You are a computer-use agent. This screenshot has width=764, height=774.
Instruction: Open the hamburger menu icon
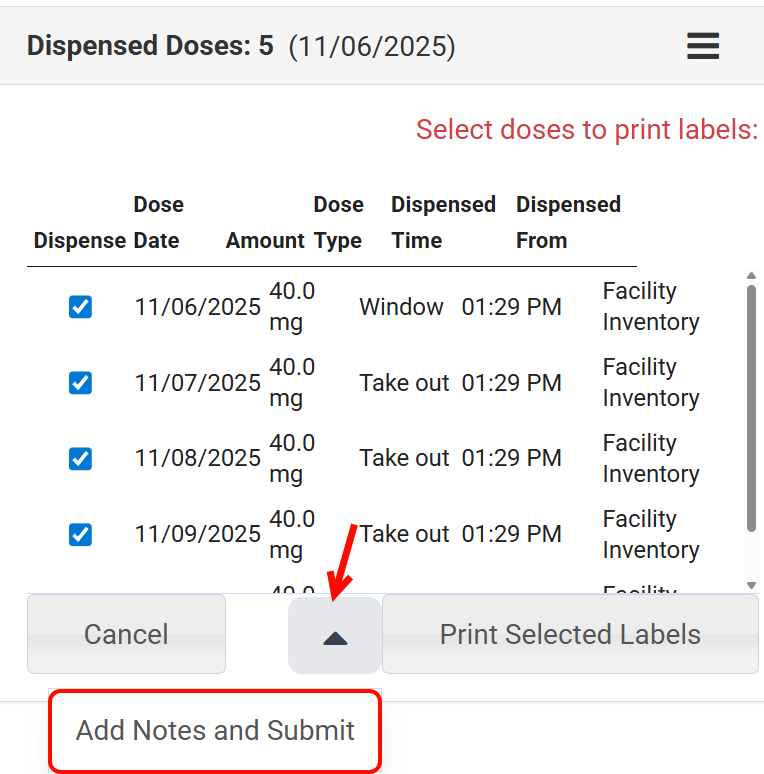(x=703, y=46)
